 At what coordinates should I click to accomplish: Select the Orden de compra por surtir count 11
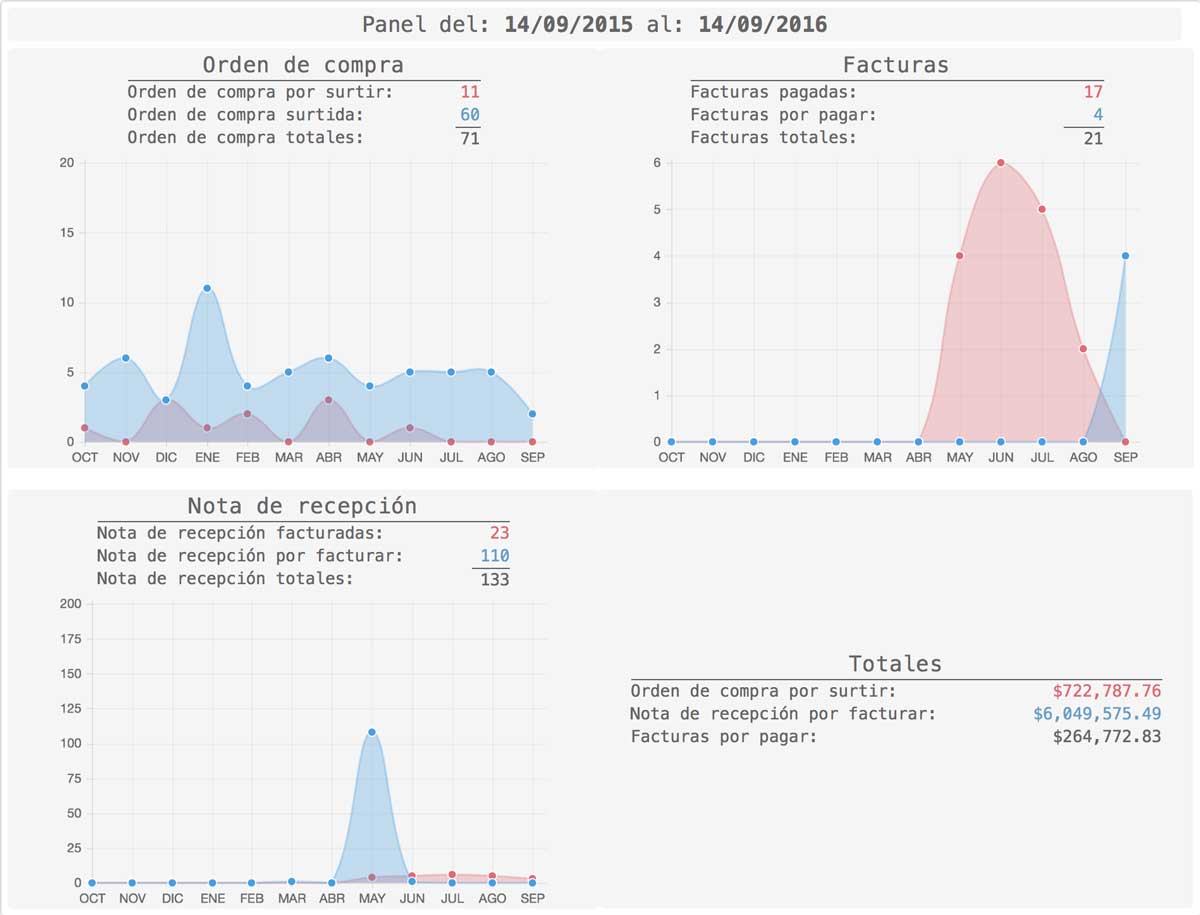click(x=469, y=92)
